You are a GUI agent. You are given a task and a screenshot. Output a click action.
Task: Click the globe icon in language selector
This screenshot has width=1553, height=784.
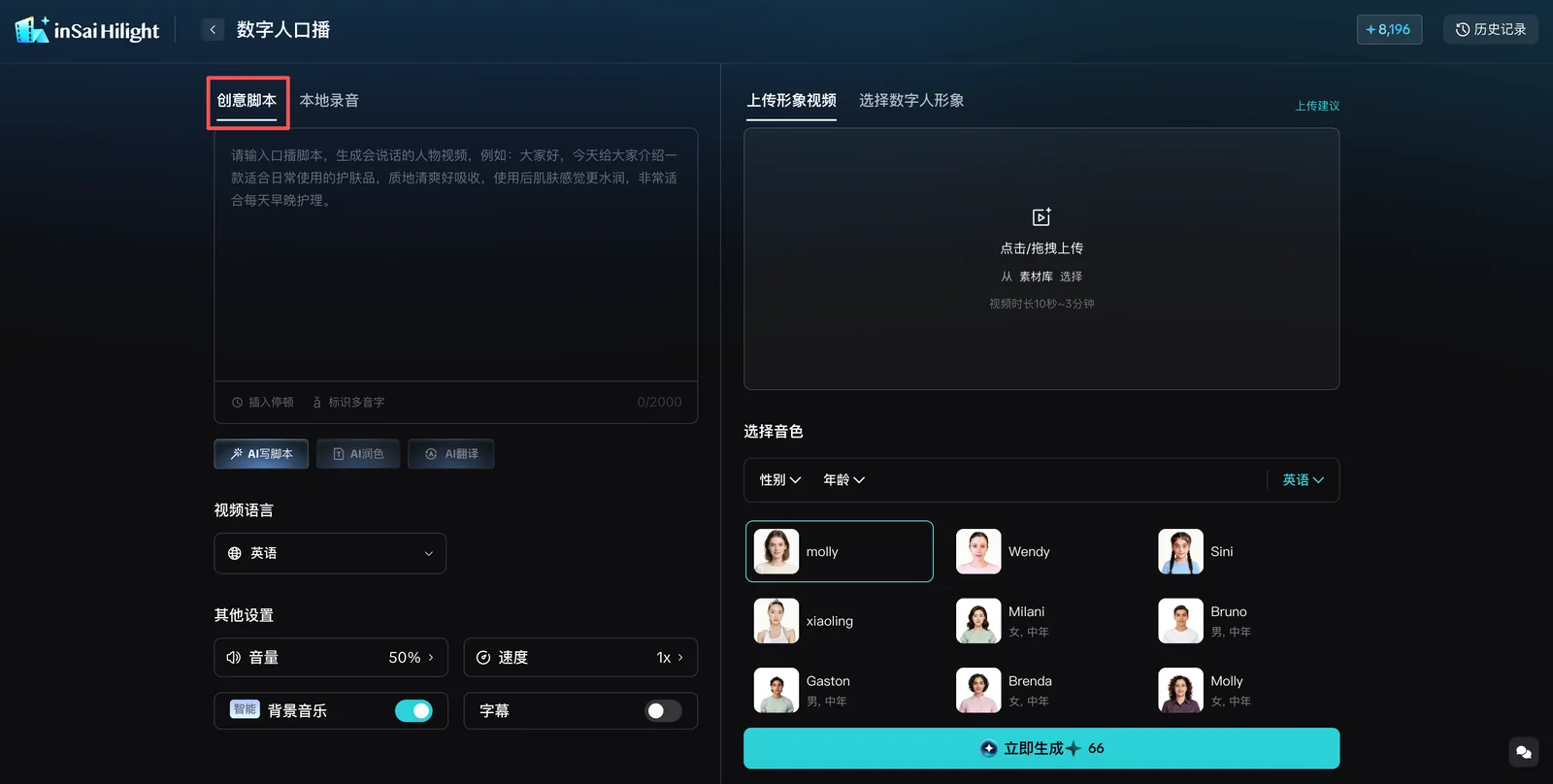point(234,553)
